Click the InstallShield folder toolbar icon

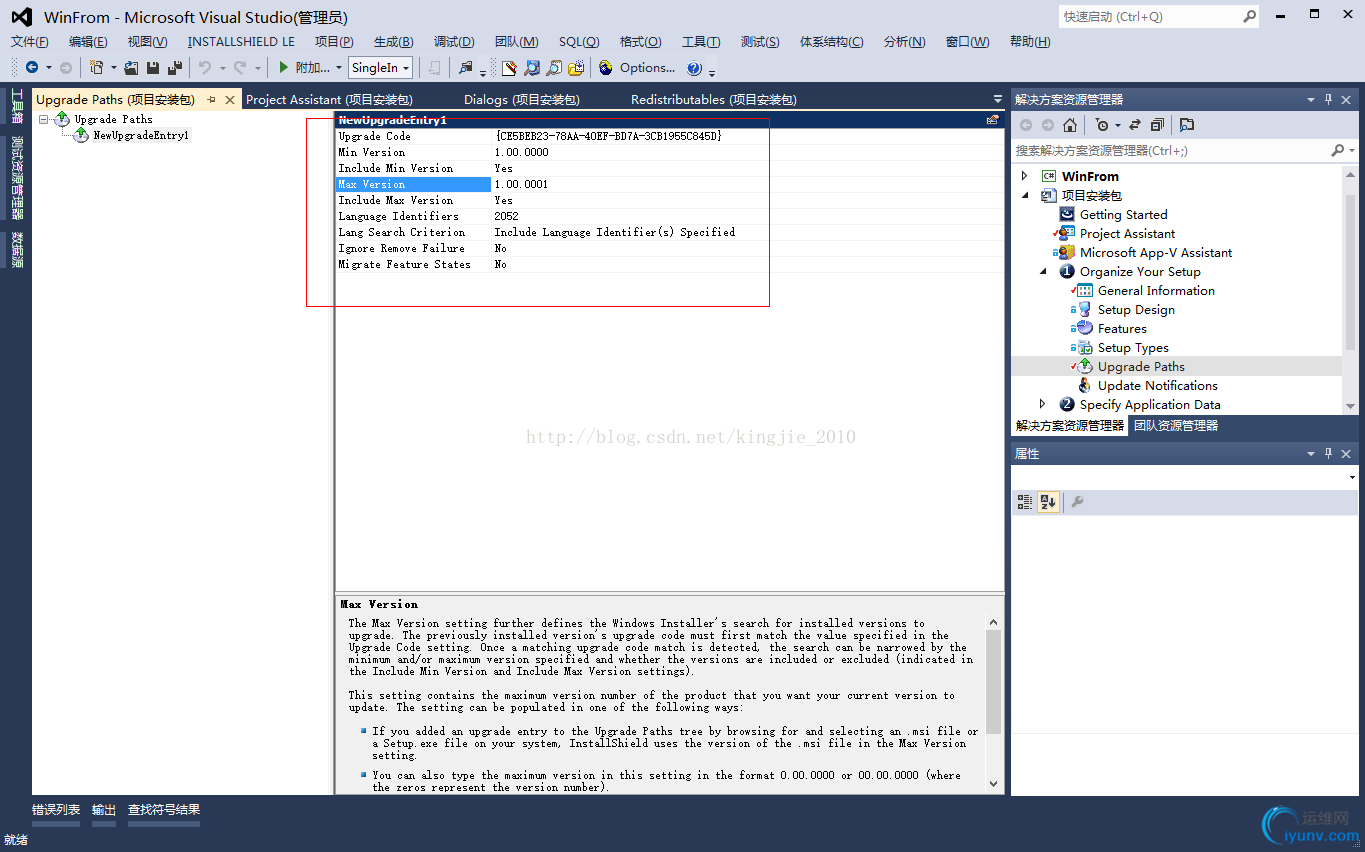[x=576, y=67]
